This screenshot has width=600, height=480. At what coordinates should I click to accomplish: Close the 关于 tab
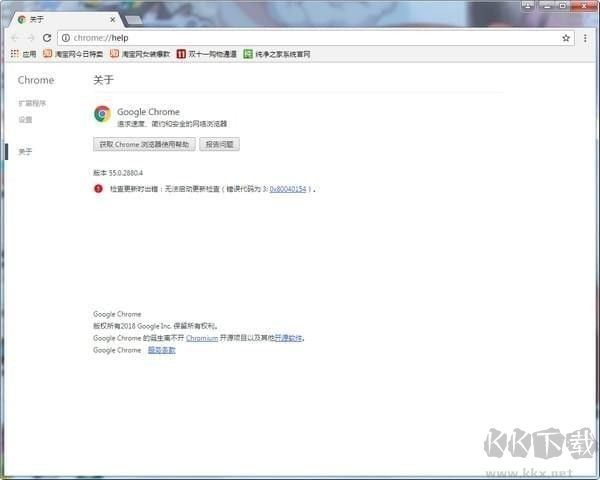pos(112,20)
